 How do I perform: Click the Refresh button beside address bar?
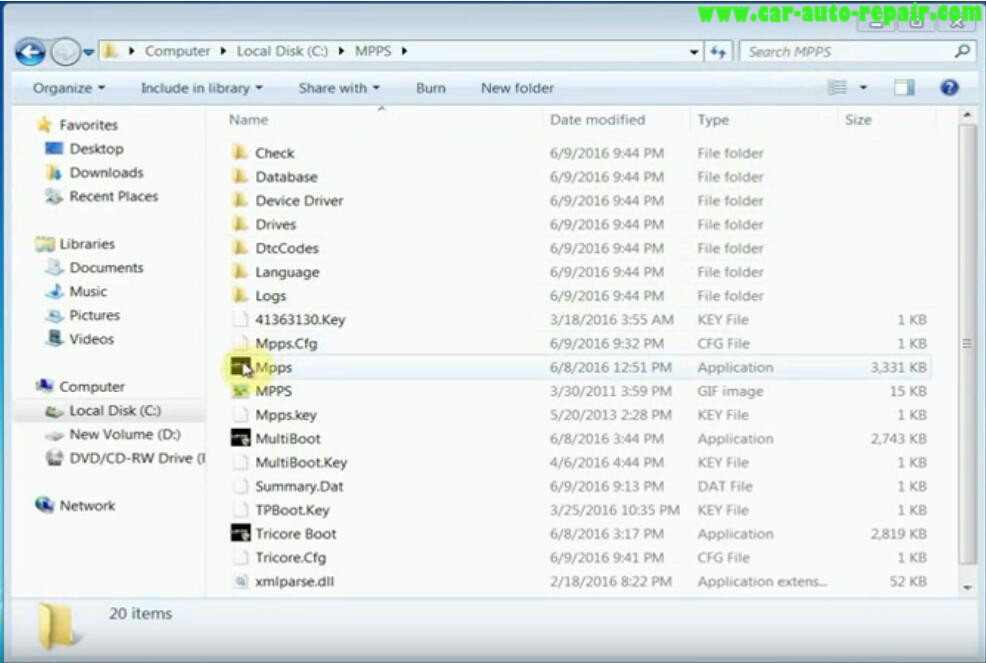(x=718, y=52)
